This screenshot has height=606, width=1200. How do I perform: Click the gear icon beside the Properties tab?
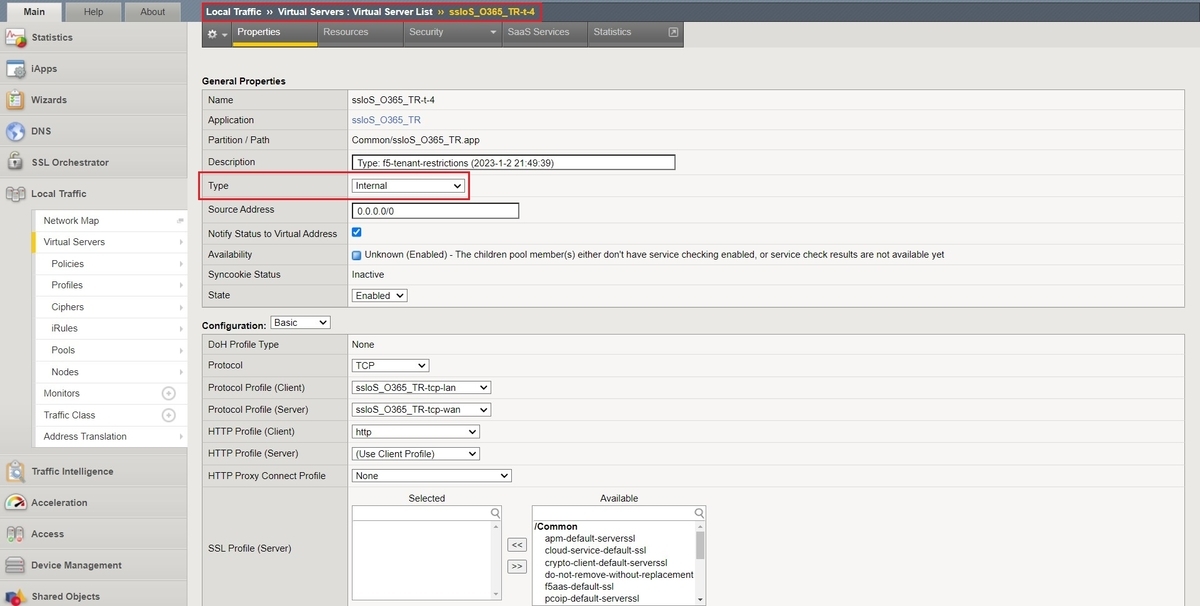pyautogui.click(x=214, y=33)
